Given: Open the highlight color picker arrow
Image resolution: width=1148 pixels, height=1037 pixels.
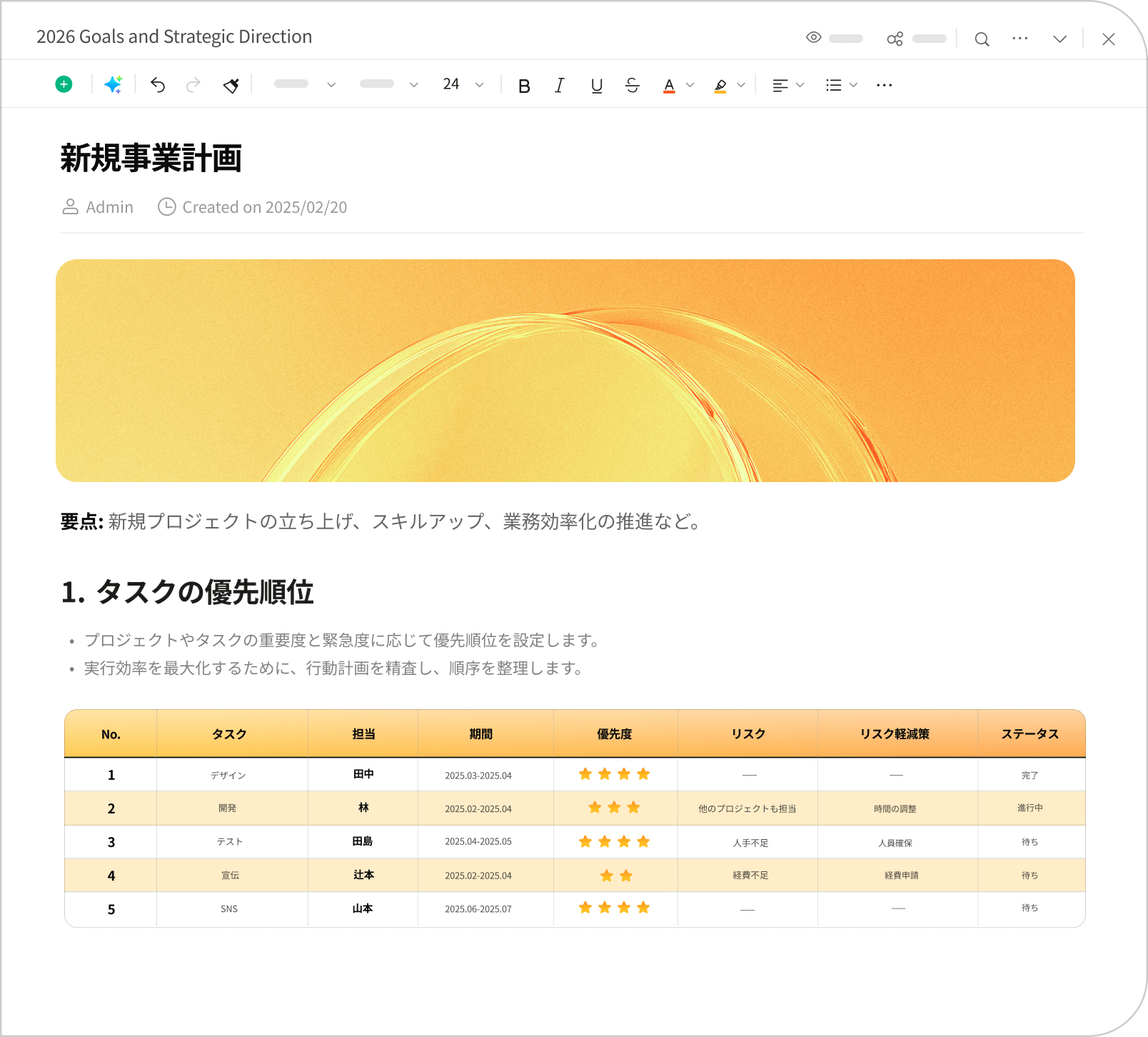Looking at the screenshot, I should [x=741, y=85].
